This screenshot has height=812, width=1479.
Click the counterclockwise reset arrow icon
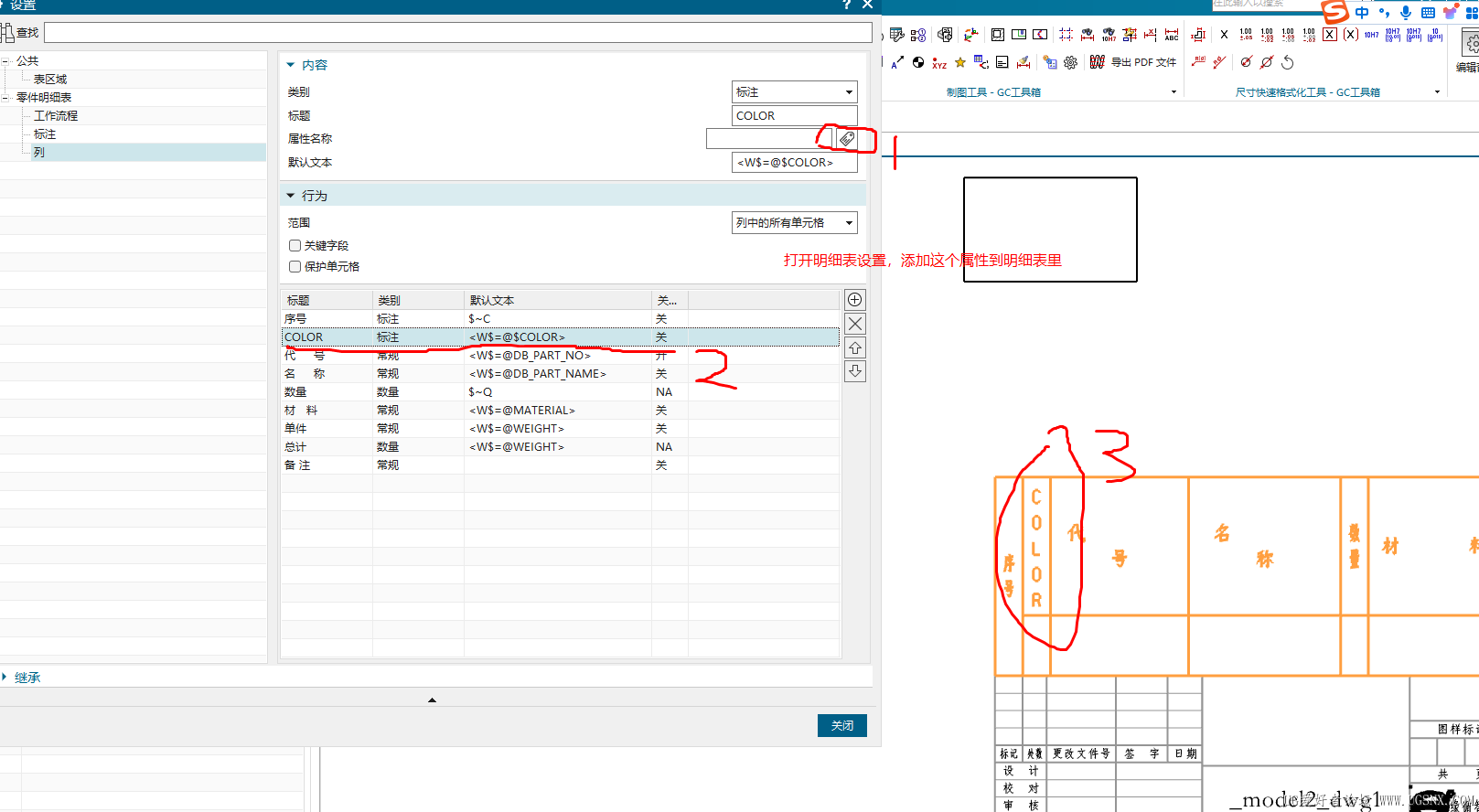(1288, 62)
